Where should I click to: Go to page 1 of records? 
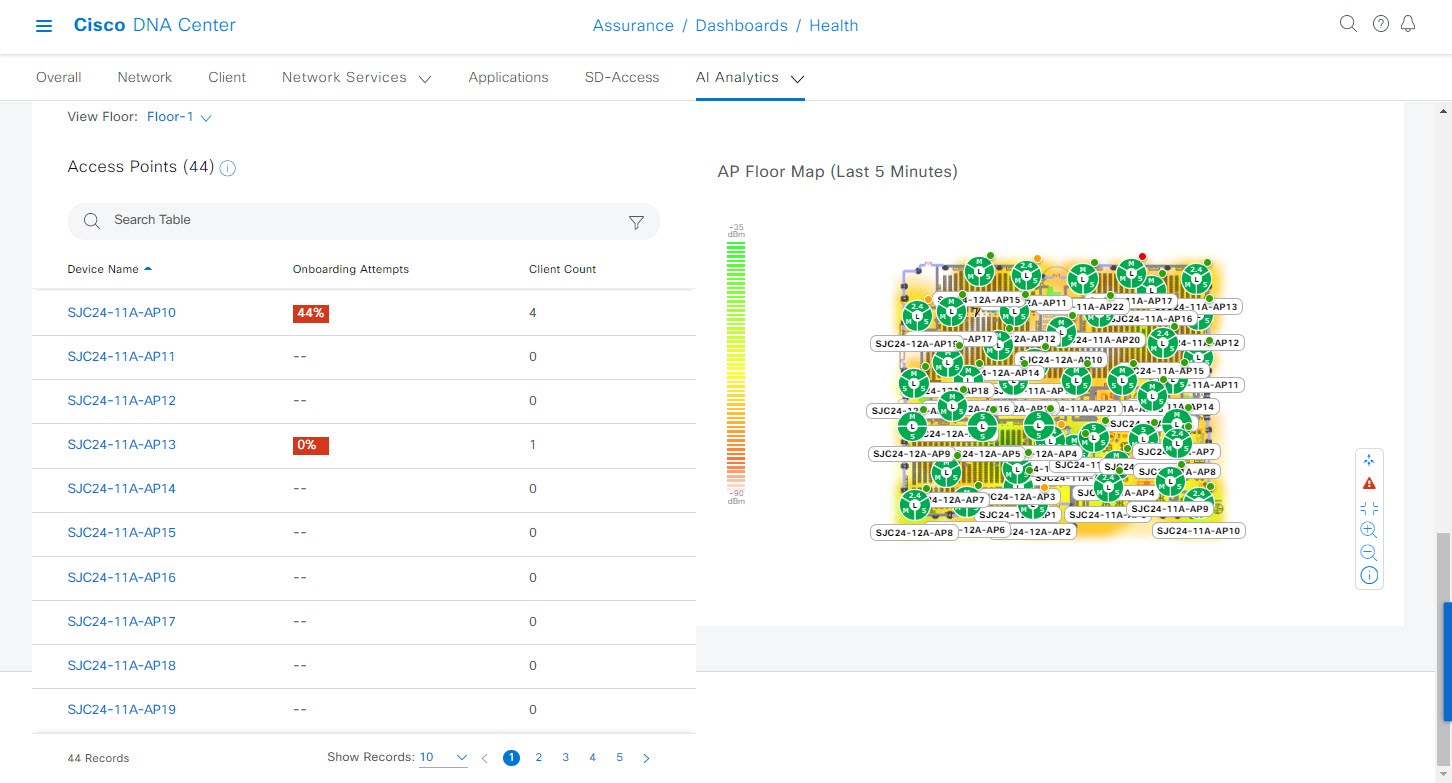tap(511, 758)
